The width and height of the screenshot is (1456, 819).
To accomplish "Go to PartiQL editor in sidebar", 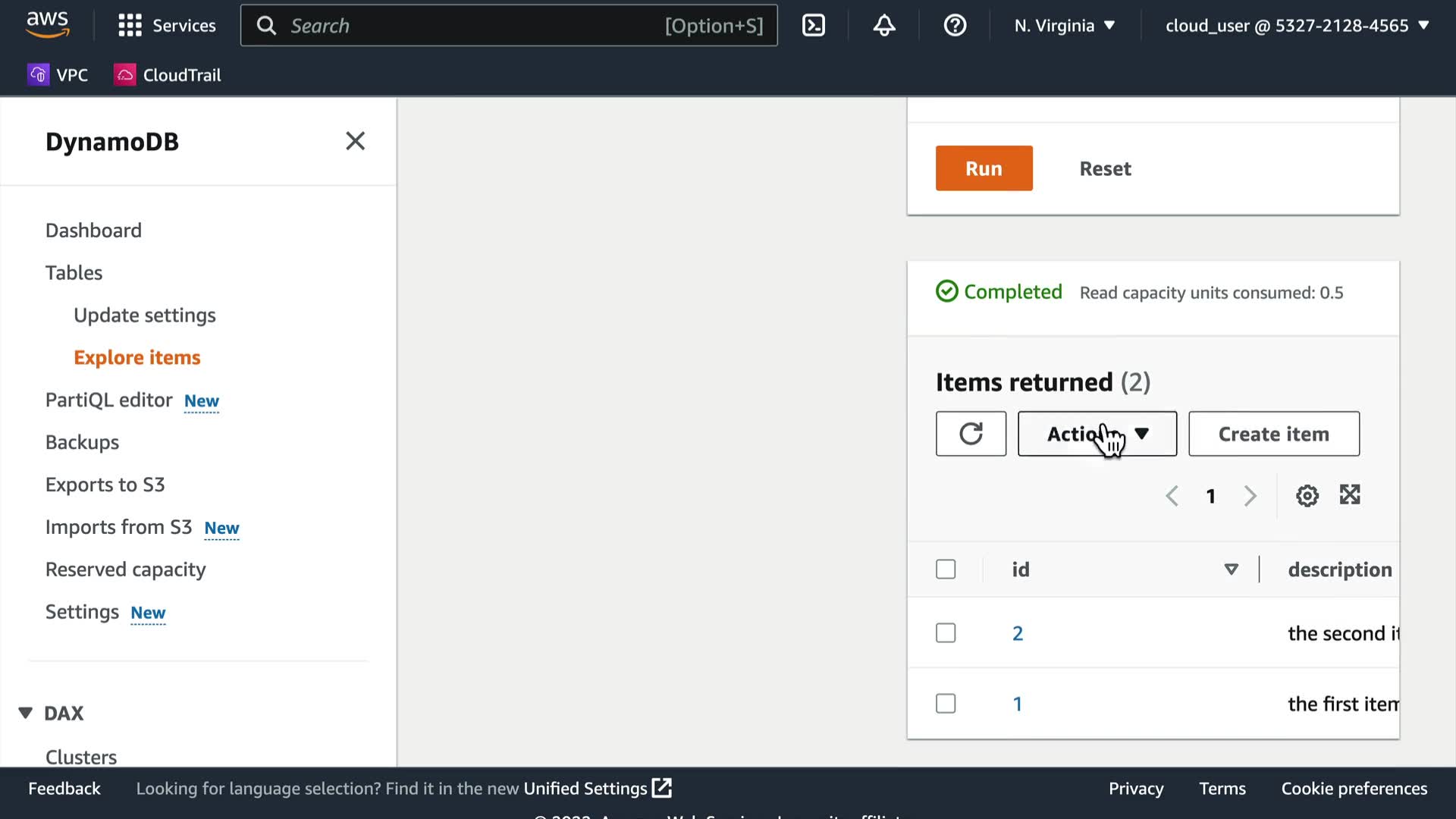I will [109, 400].
